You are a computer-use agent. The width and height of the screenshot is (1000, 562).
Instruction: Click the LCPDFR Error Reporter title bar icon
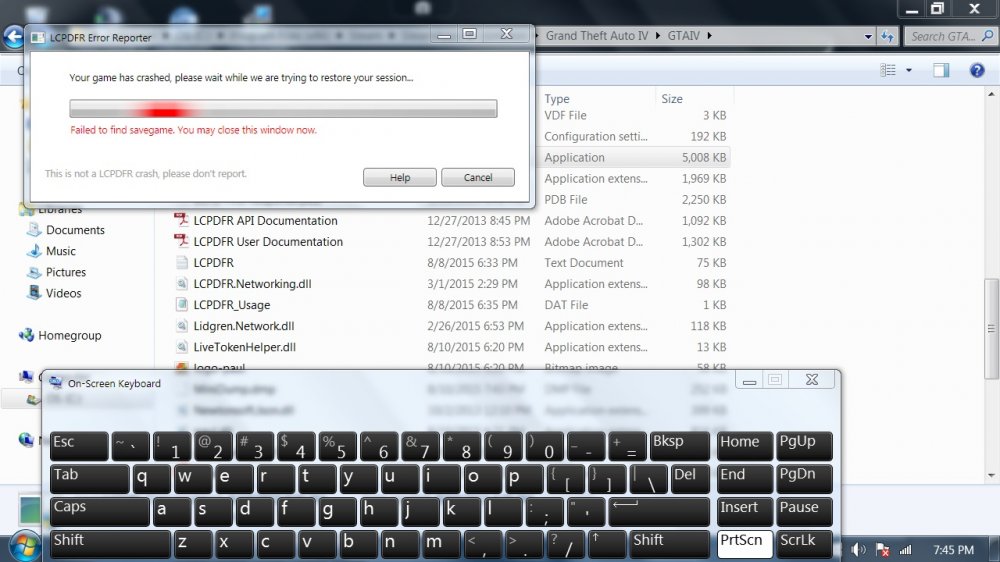click(38, 38)
